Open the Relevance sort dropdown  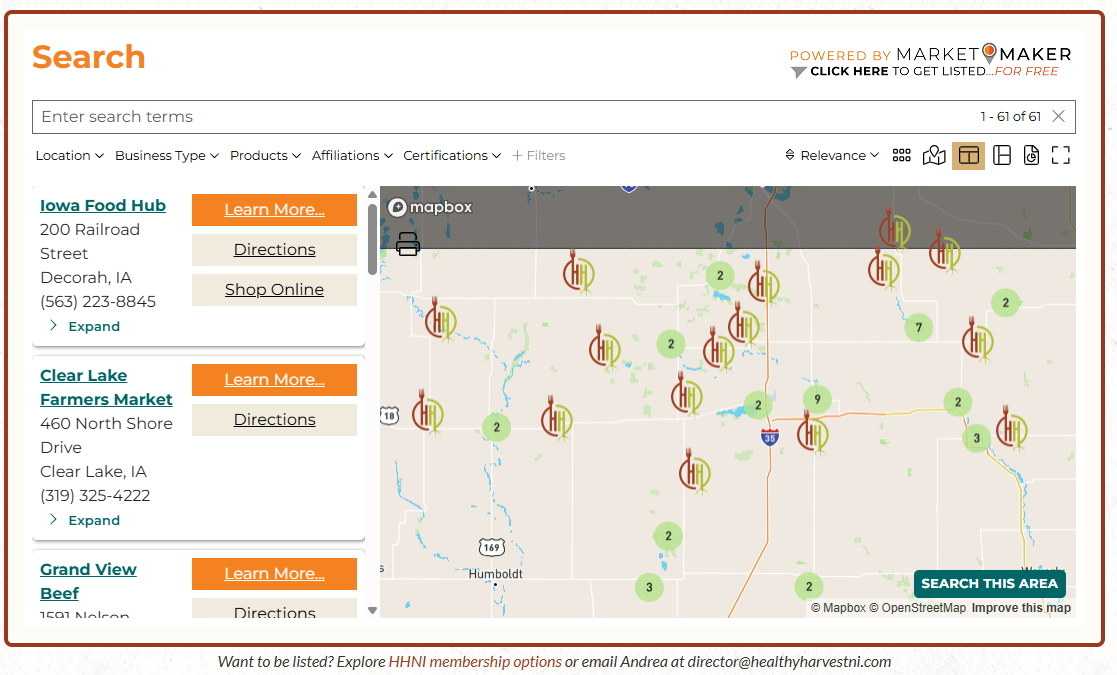click(x=832, y=156)
